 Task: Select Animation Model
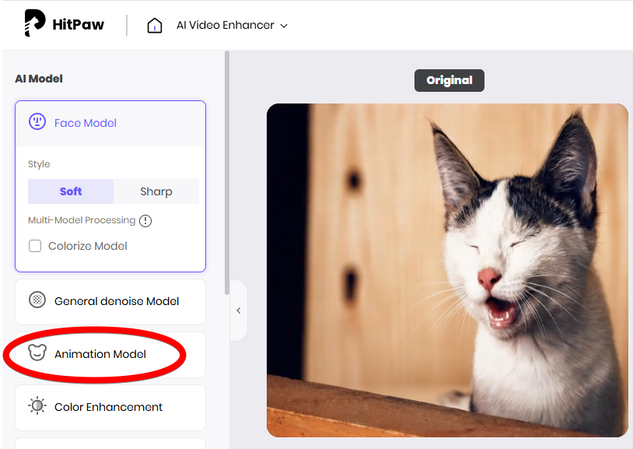(x=110, y=355)
